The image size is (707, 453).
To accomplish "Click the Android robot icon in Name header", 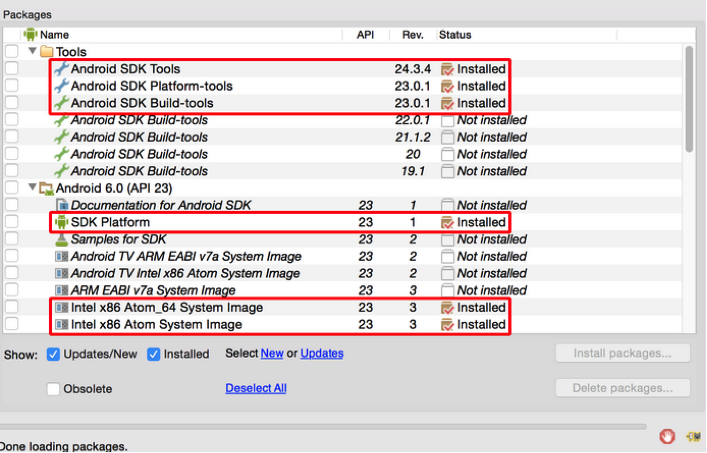I will [x=30, y=34].
